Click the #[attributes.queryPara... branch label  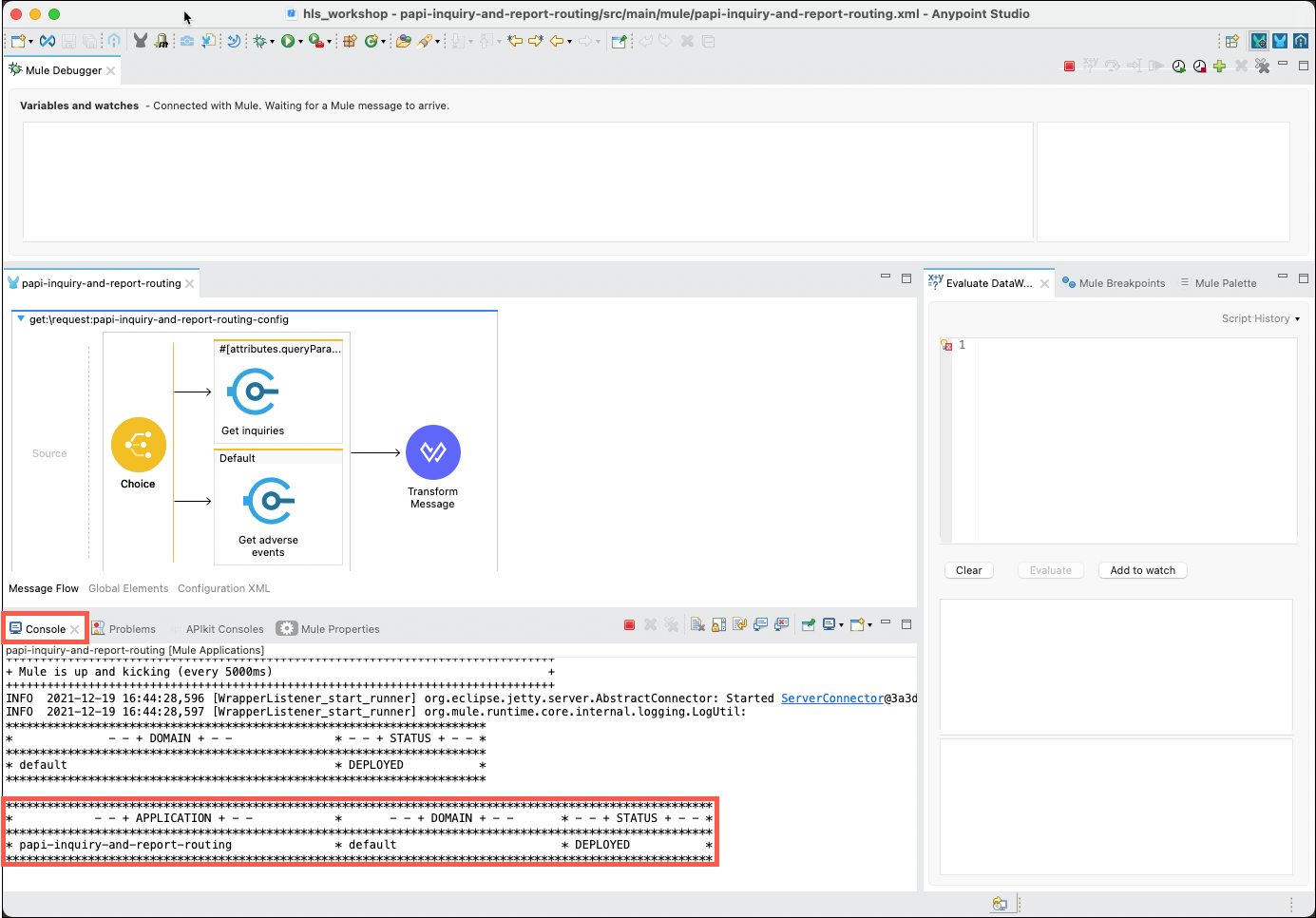point(279,349)
